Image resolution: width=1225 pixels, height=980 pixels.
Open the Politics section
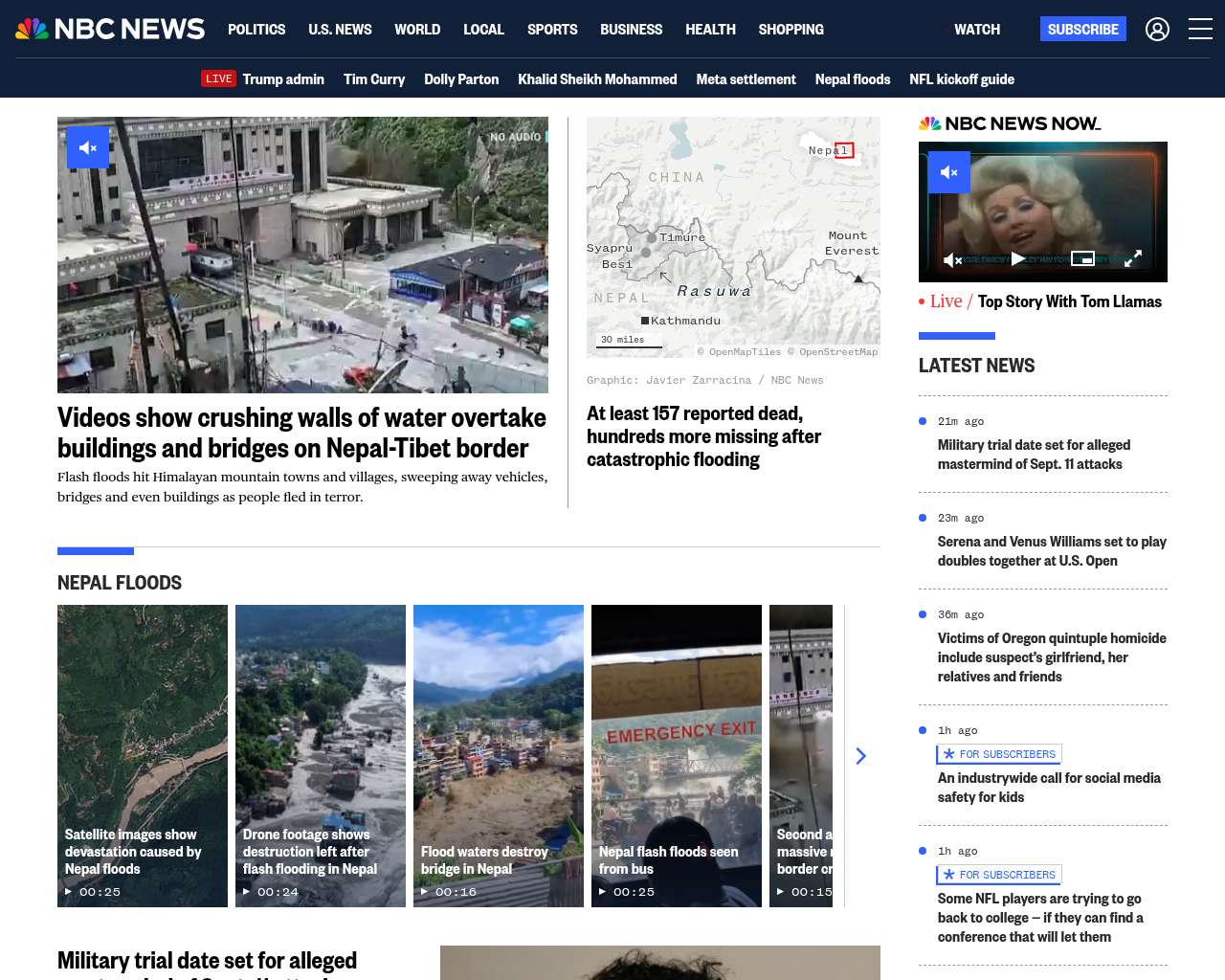coord(256,30)
